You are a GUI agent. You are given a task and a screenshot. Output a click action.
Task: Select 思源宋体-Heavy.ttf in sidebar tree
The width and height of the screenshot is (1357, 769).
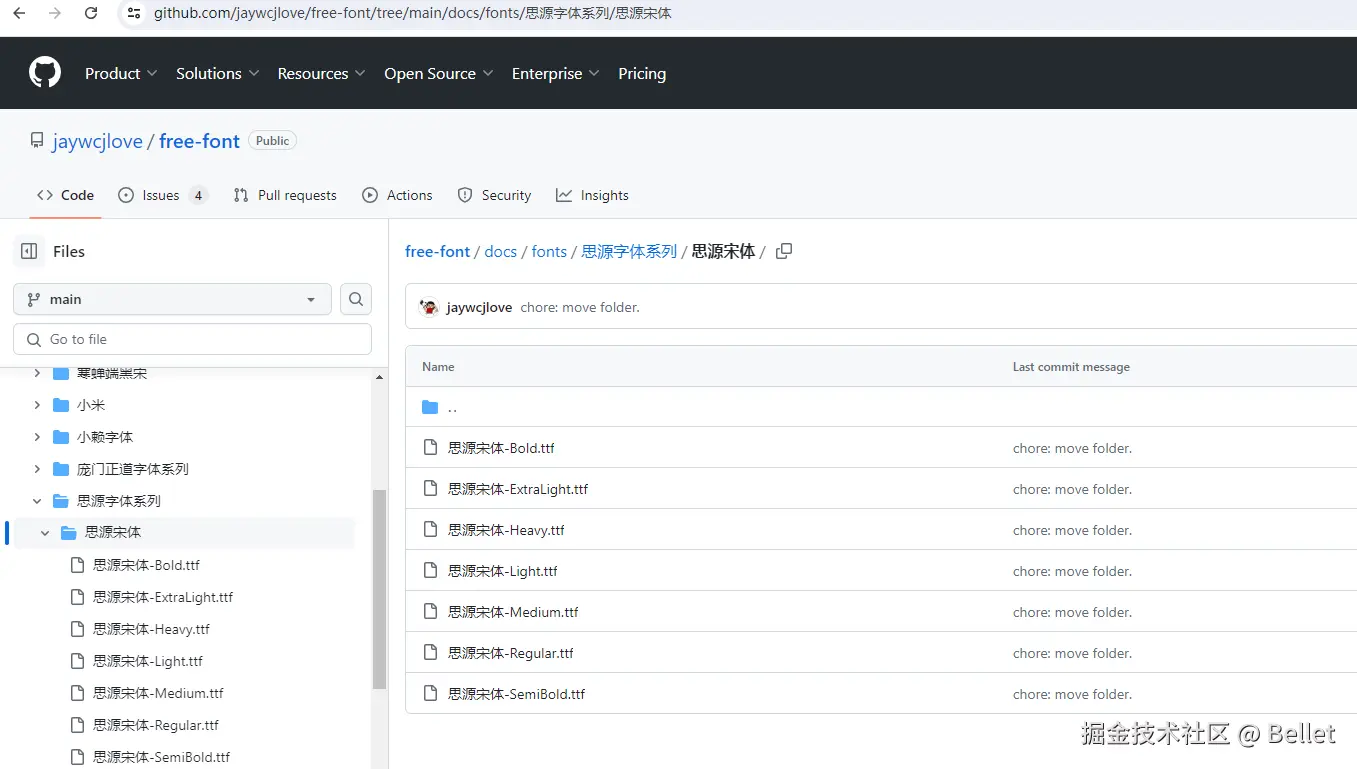click(151, 629)
